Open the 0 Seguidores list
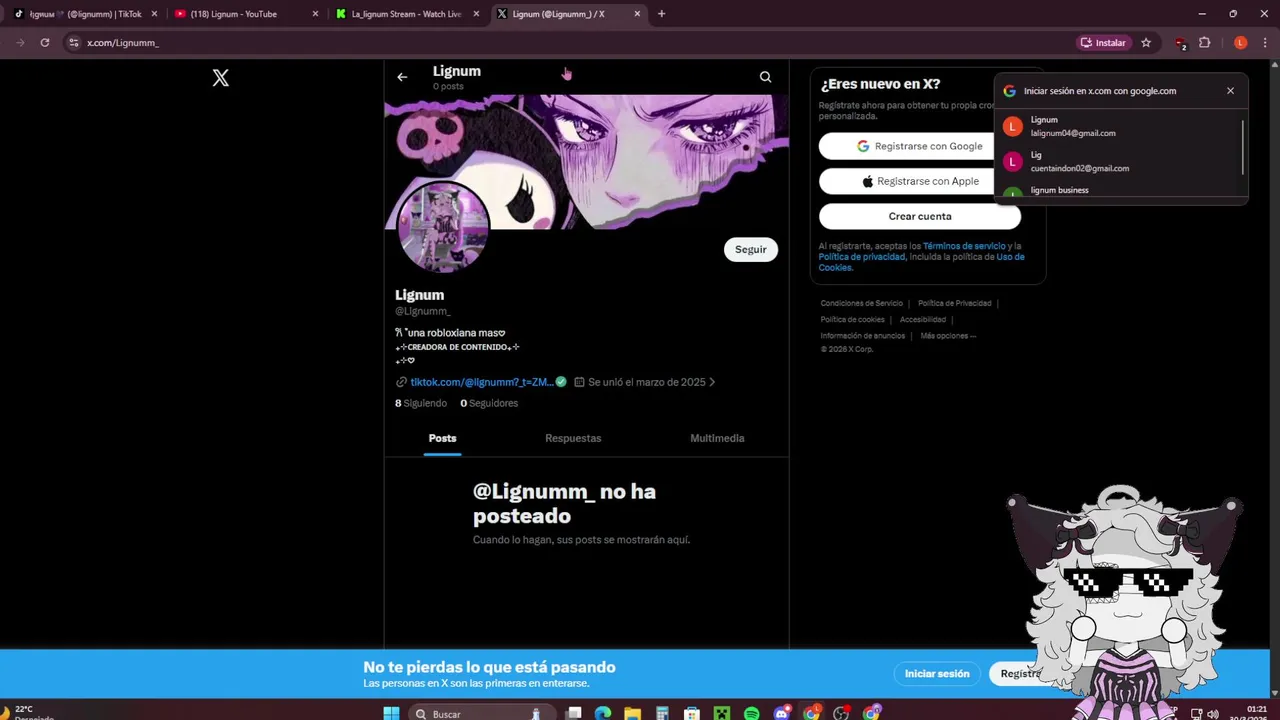This screenshot has height=720, width=1280. pyautogui.click(x=489, y=403)
